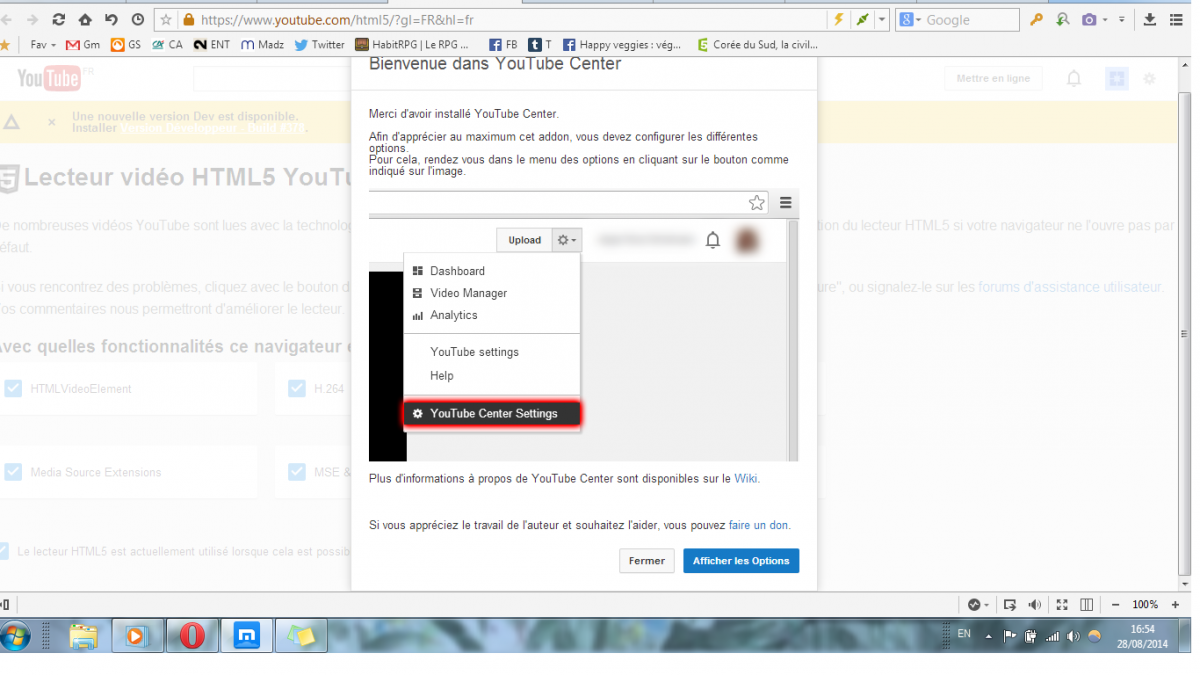Enter fullscreen with the status bar icon
The image size is (1200, 675).
(x=1062, y=605)
